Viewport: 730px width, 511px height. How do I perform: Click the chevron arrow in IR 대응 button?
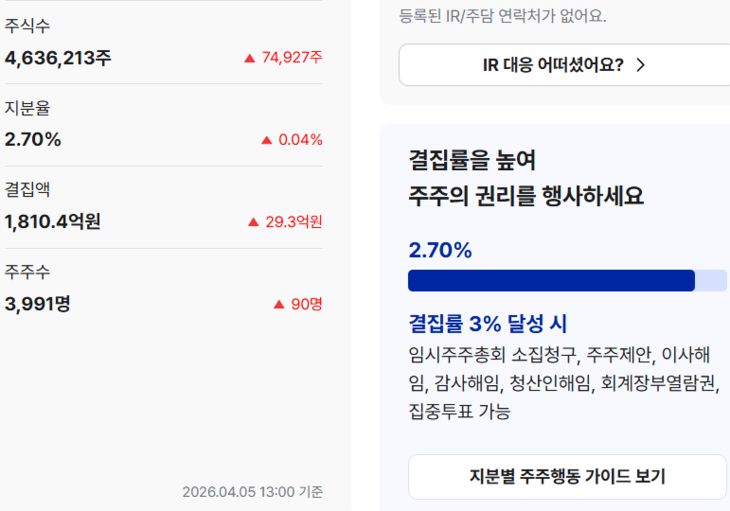(x=641, y=66)
